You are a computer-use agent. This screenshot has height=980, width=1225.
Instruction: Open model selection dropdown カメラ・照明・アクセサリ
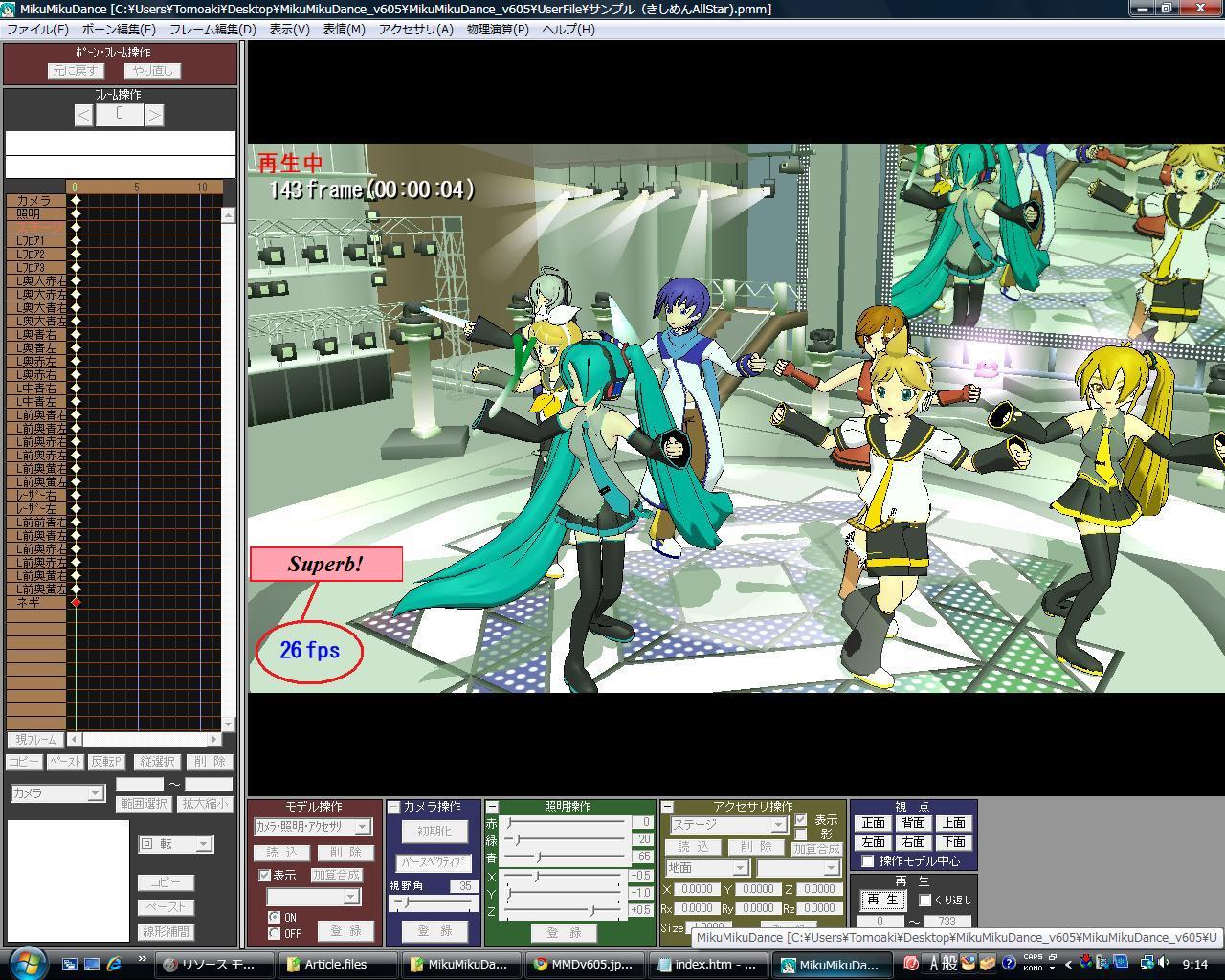tap(313, 826)
